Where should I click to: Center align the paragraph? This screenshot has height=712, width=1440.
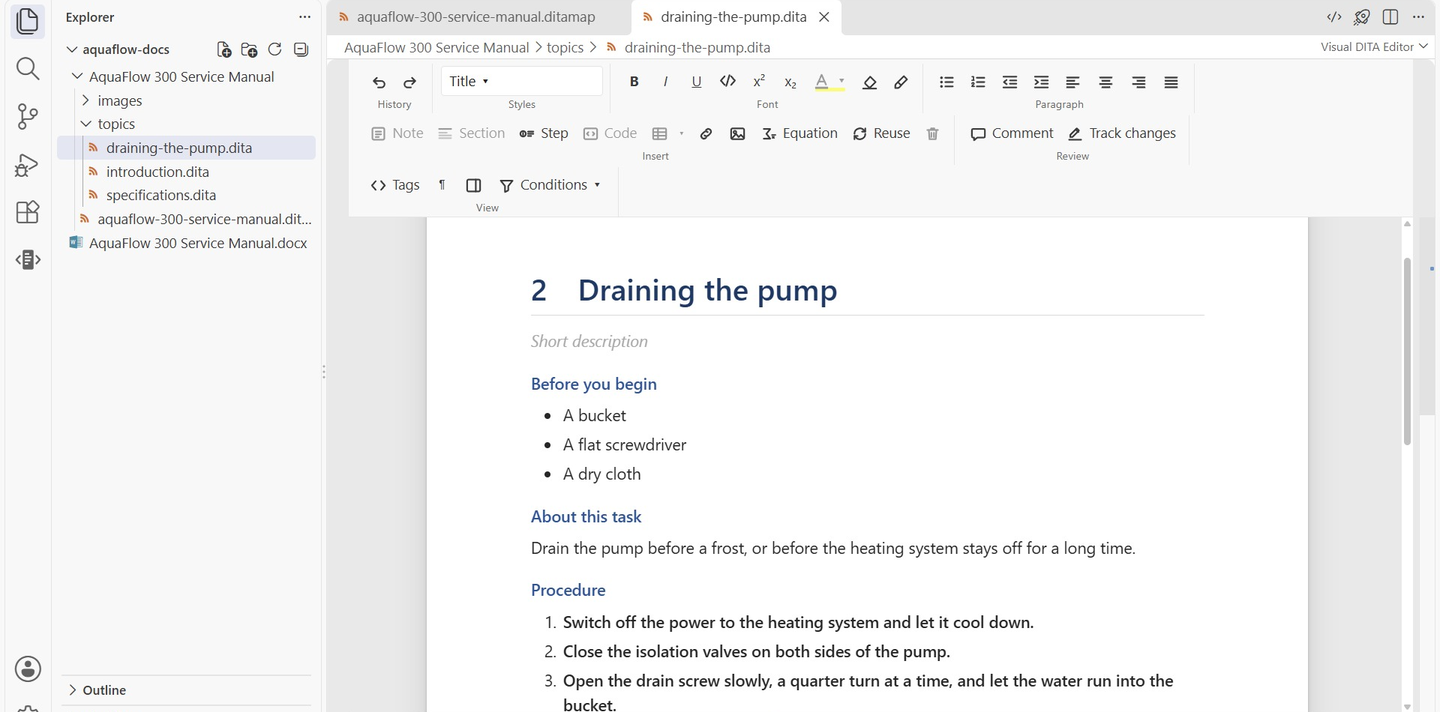pyautogui.click(x=1106, y=82)
